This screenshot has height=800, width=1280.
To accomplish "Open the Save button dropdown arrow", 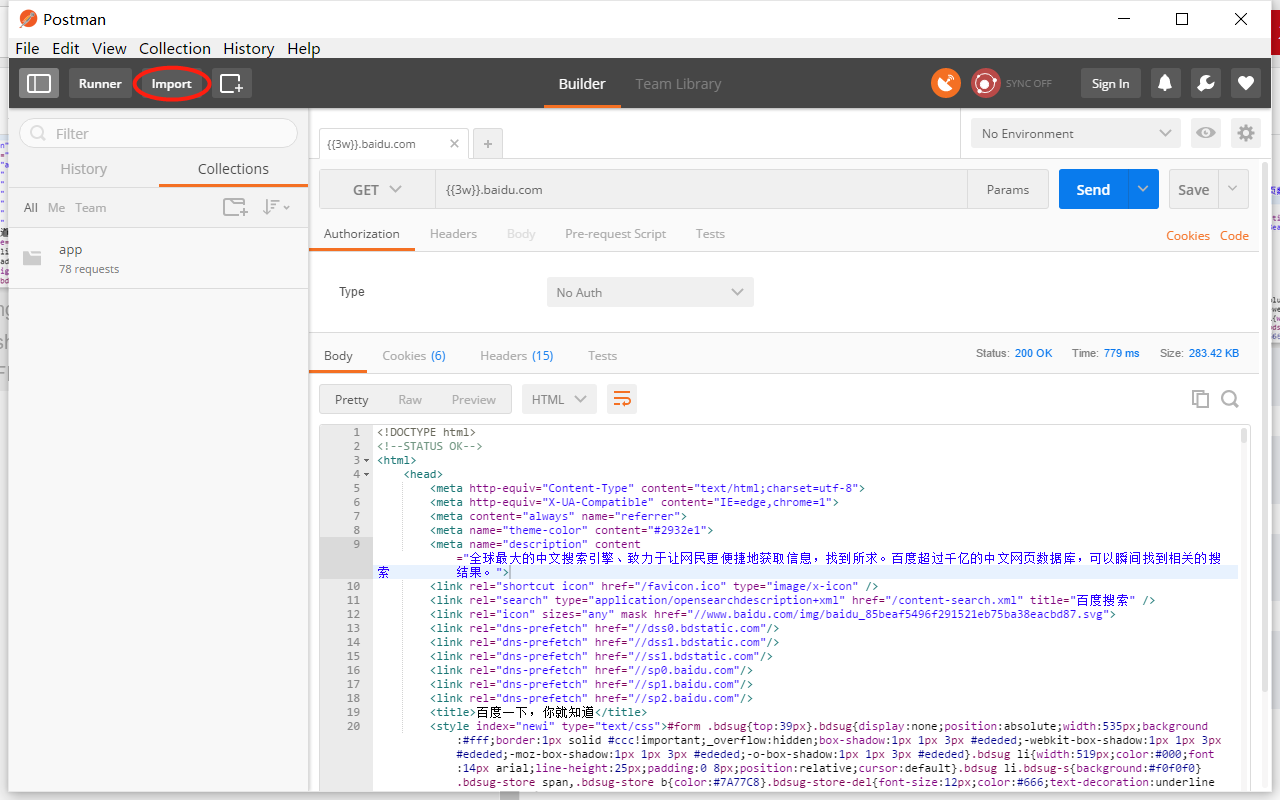I will [1233, 189].
